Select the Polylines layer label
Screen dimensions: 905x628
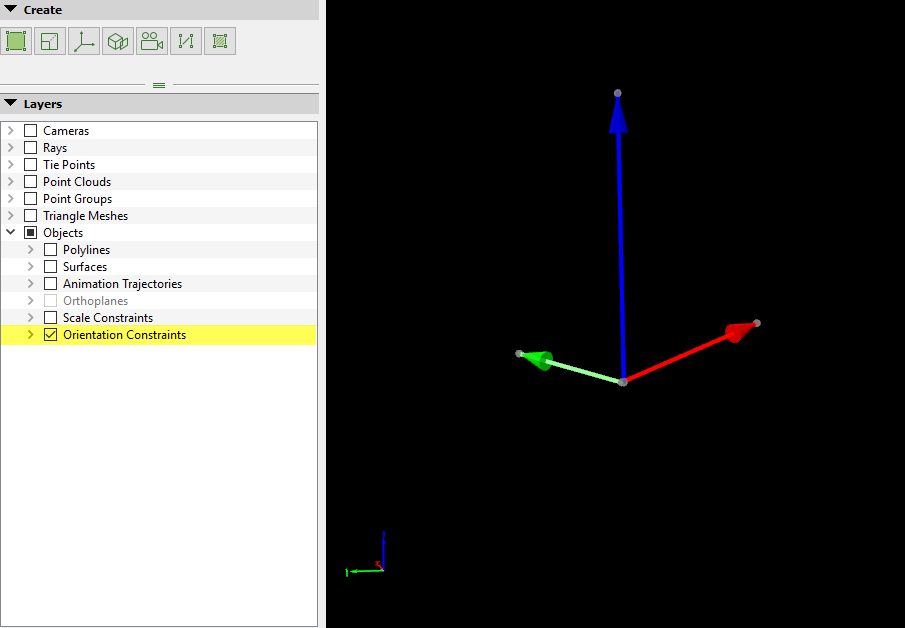86,250
